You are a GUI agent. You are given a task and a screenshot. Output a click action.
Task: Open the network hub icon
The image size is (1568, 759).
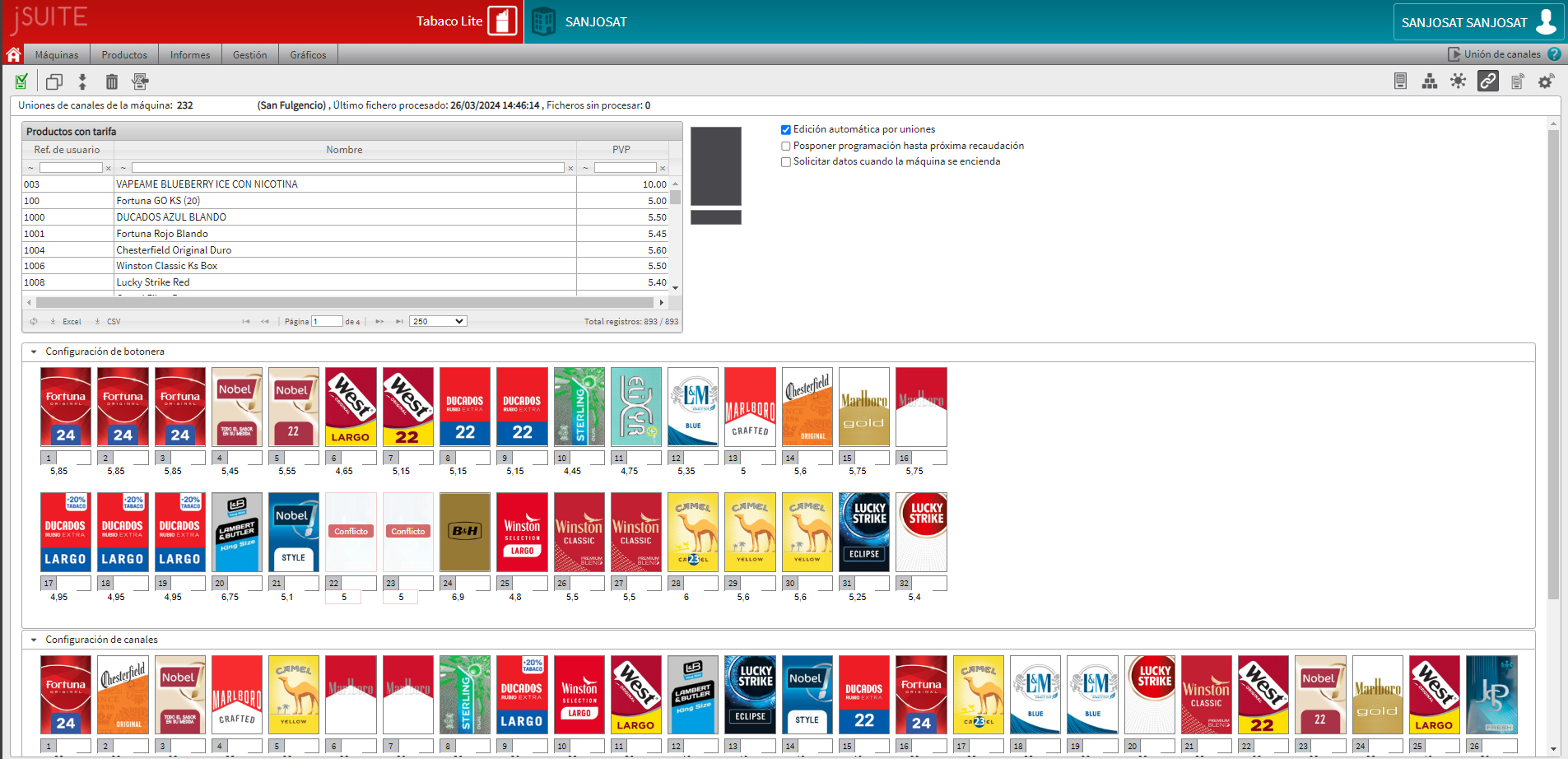pyautogui.click(x=1459, y=81)
